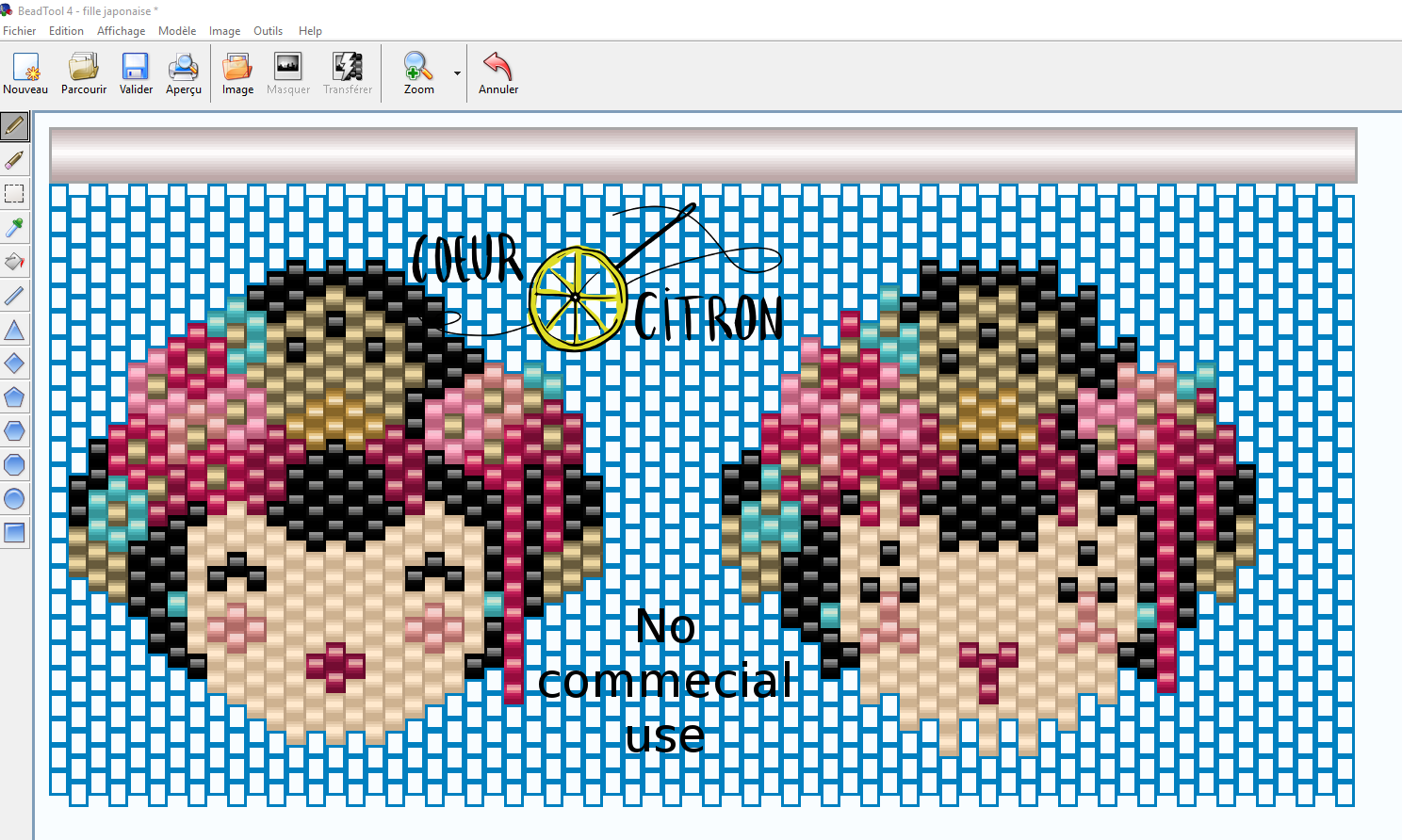
Task: Choose the paint bucket fill tool
Action: click(14, 262)
